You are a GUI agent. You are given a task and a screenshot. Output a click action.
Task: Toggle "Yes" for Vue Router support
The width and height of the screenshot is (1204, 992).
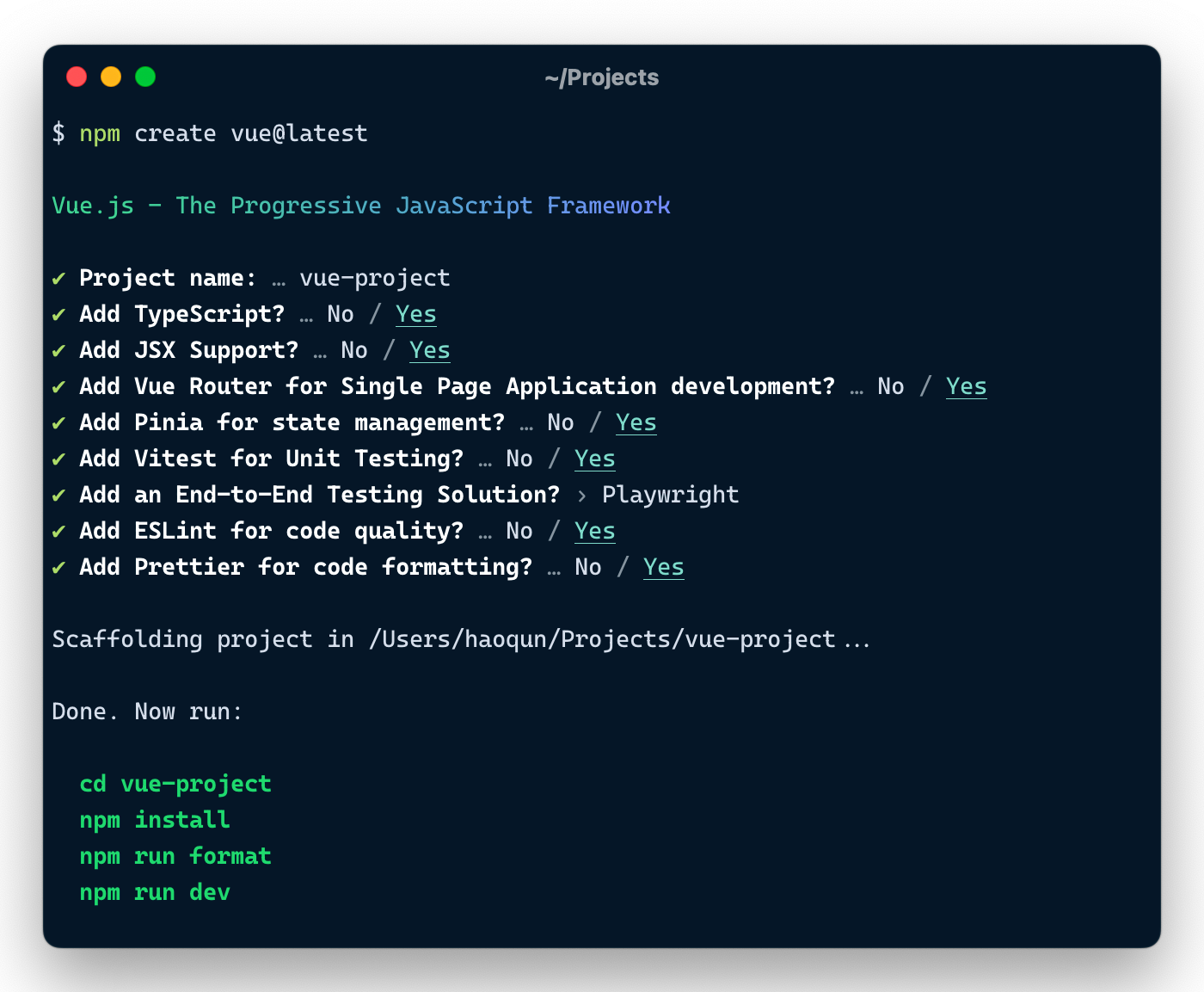pos(966,386)
